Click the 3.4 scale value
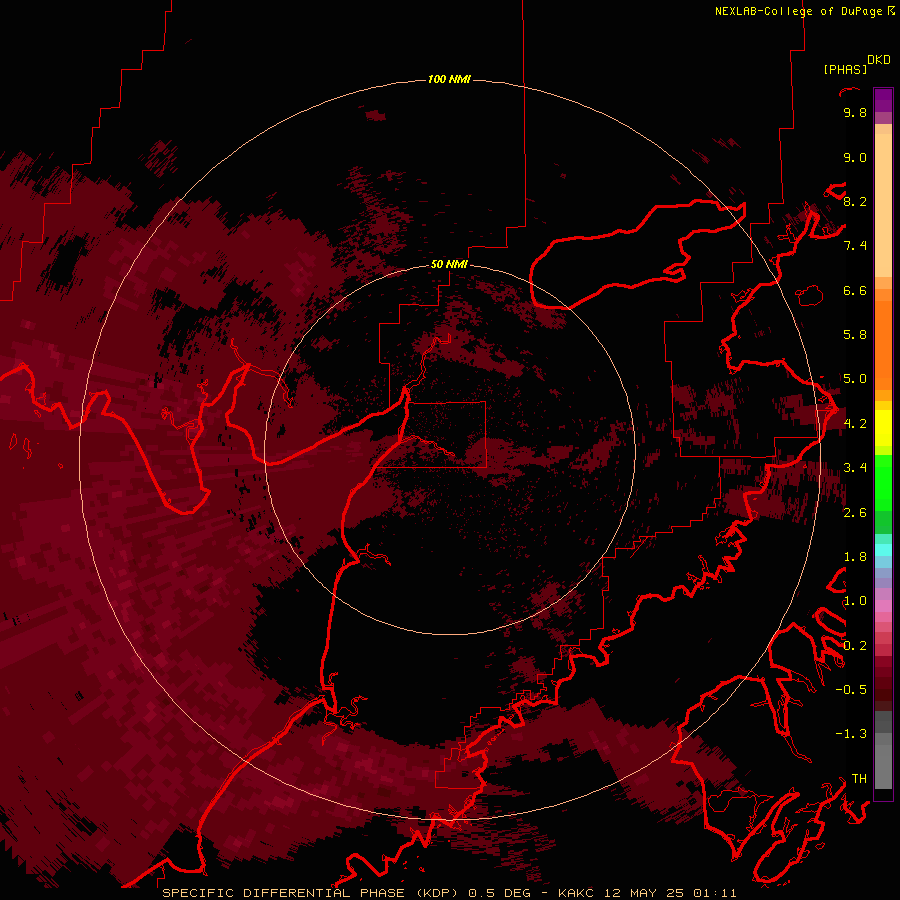Screen dimensions: 900x900 855,468
